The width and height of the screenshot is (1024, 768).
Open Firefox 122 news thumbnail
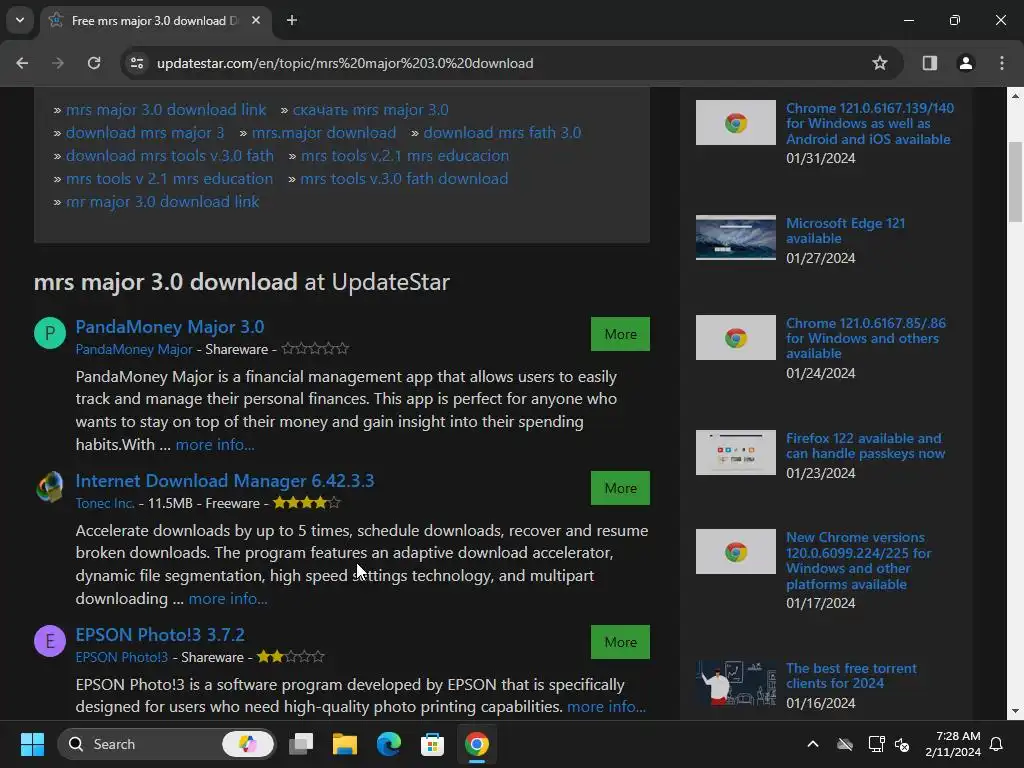735,452
